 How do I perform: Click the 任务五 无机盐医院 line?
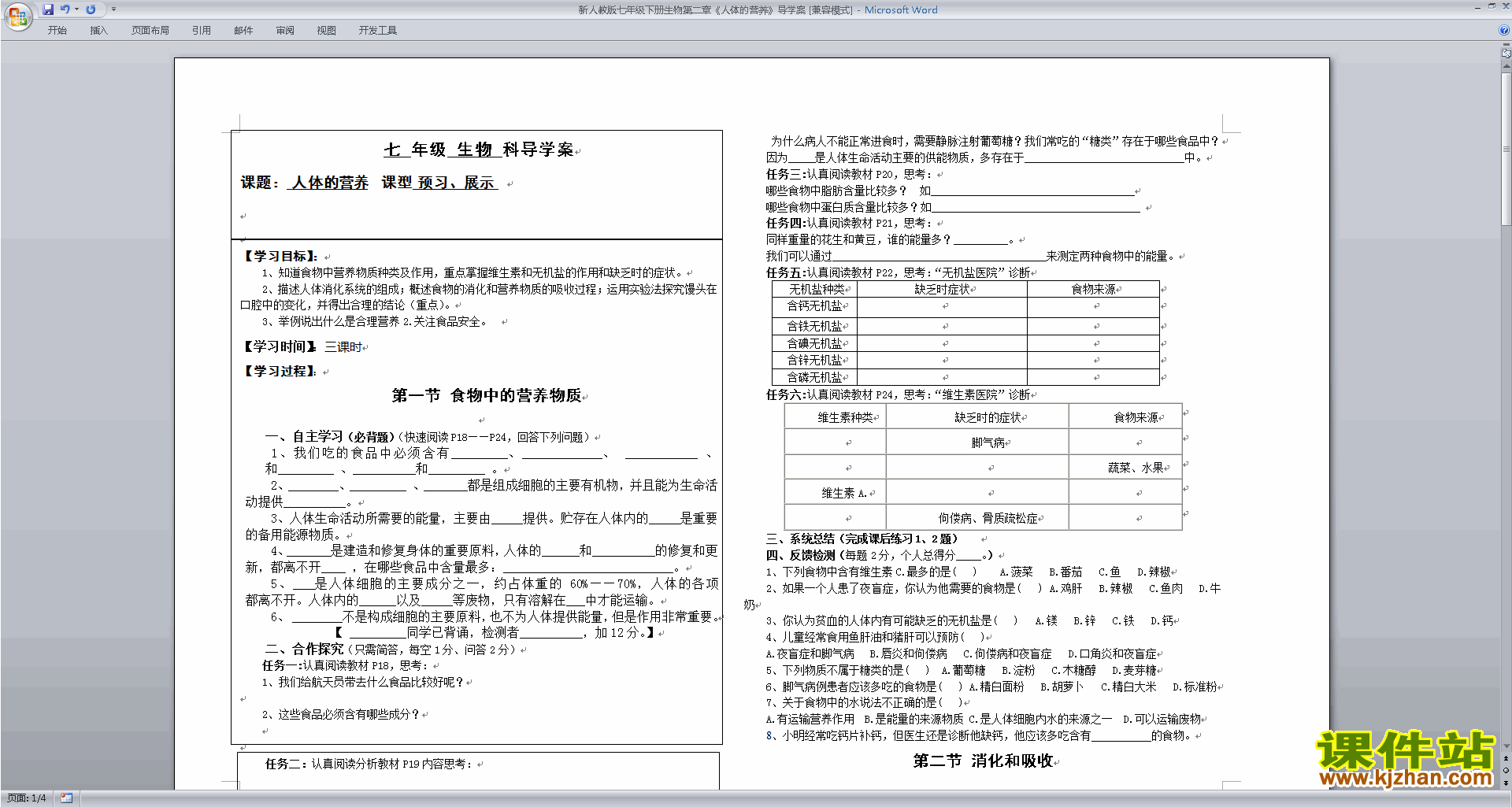point(899,273)
